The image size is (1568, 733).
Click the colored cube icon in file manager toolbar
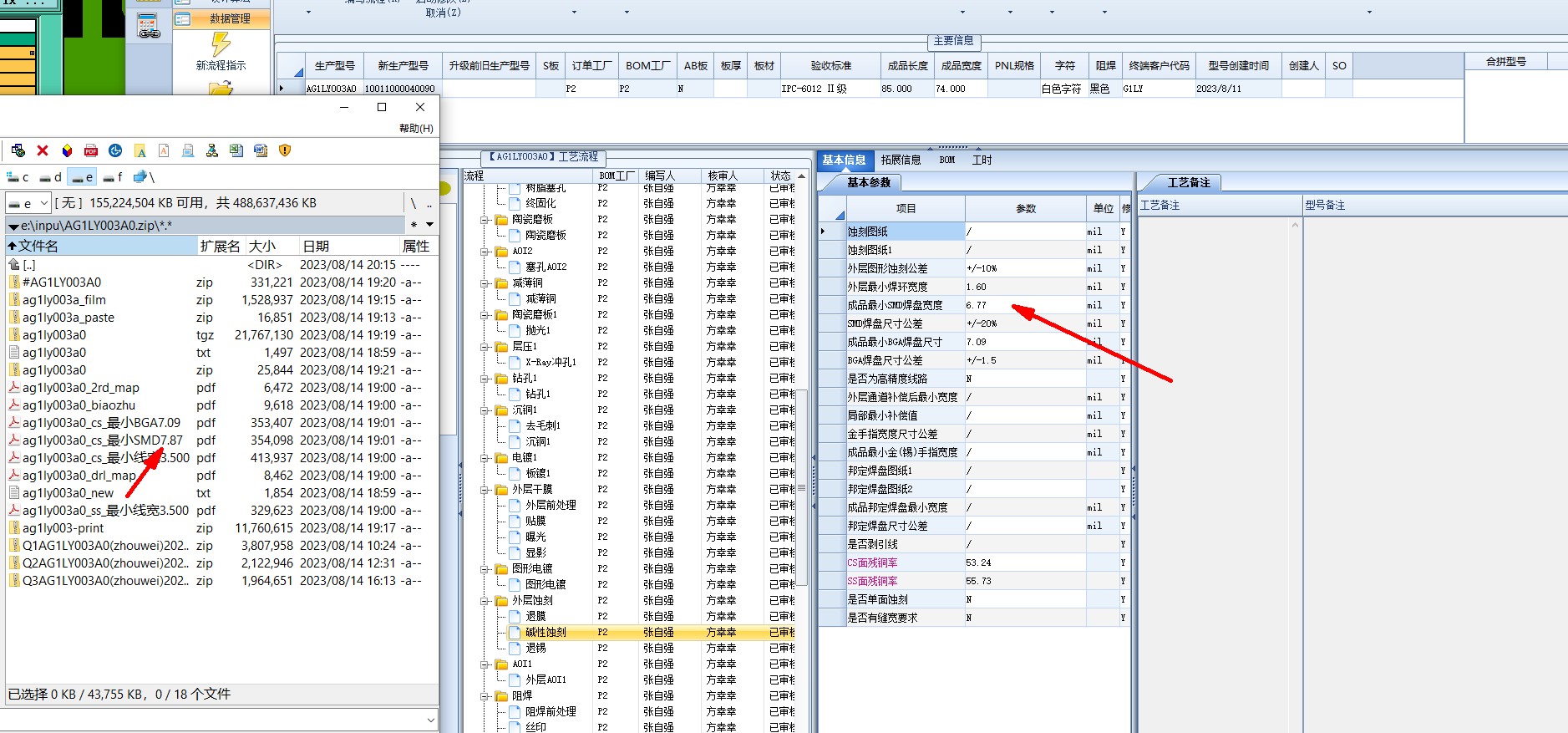(67, 150)
